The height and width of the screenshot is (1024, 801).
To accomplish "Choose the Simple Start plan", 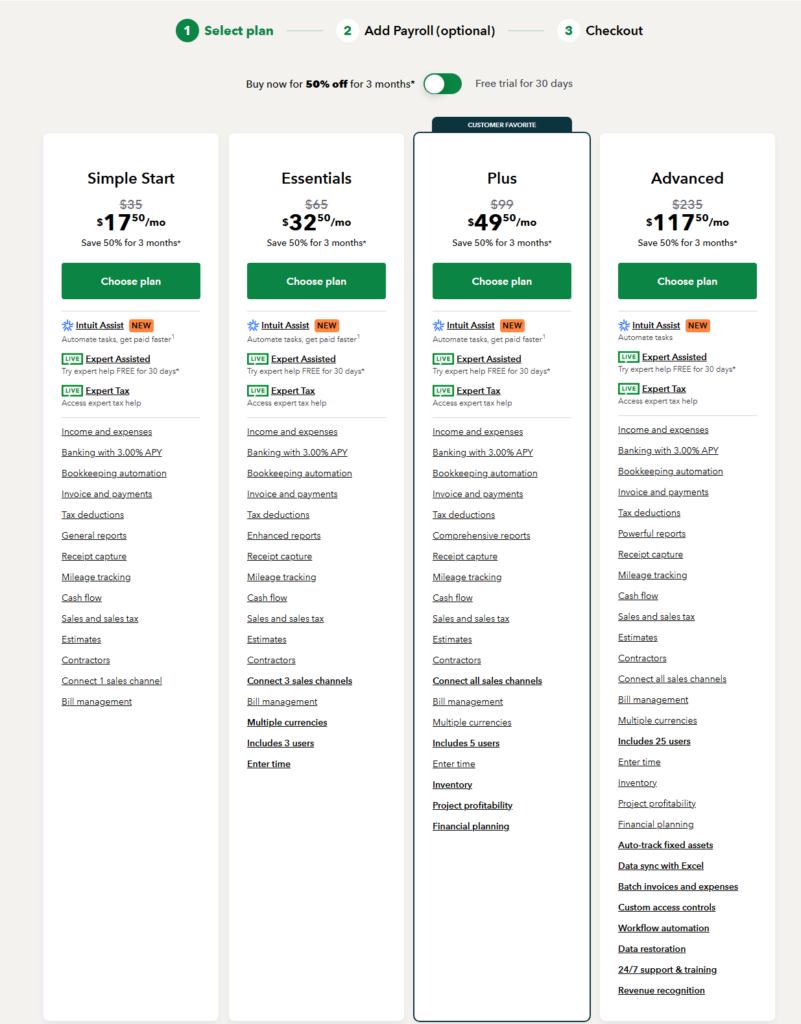I will [131, 281].
